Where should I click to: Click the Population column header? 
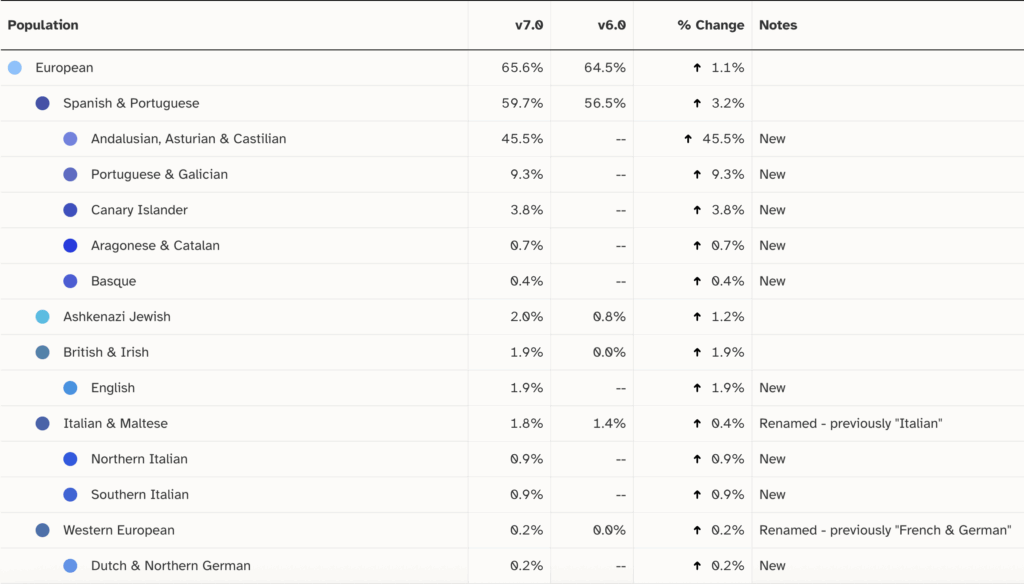[x=43, y=25]
